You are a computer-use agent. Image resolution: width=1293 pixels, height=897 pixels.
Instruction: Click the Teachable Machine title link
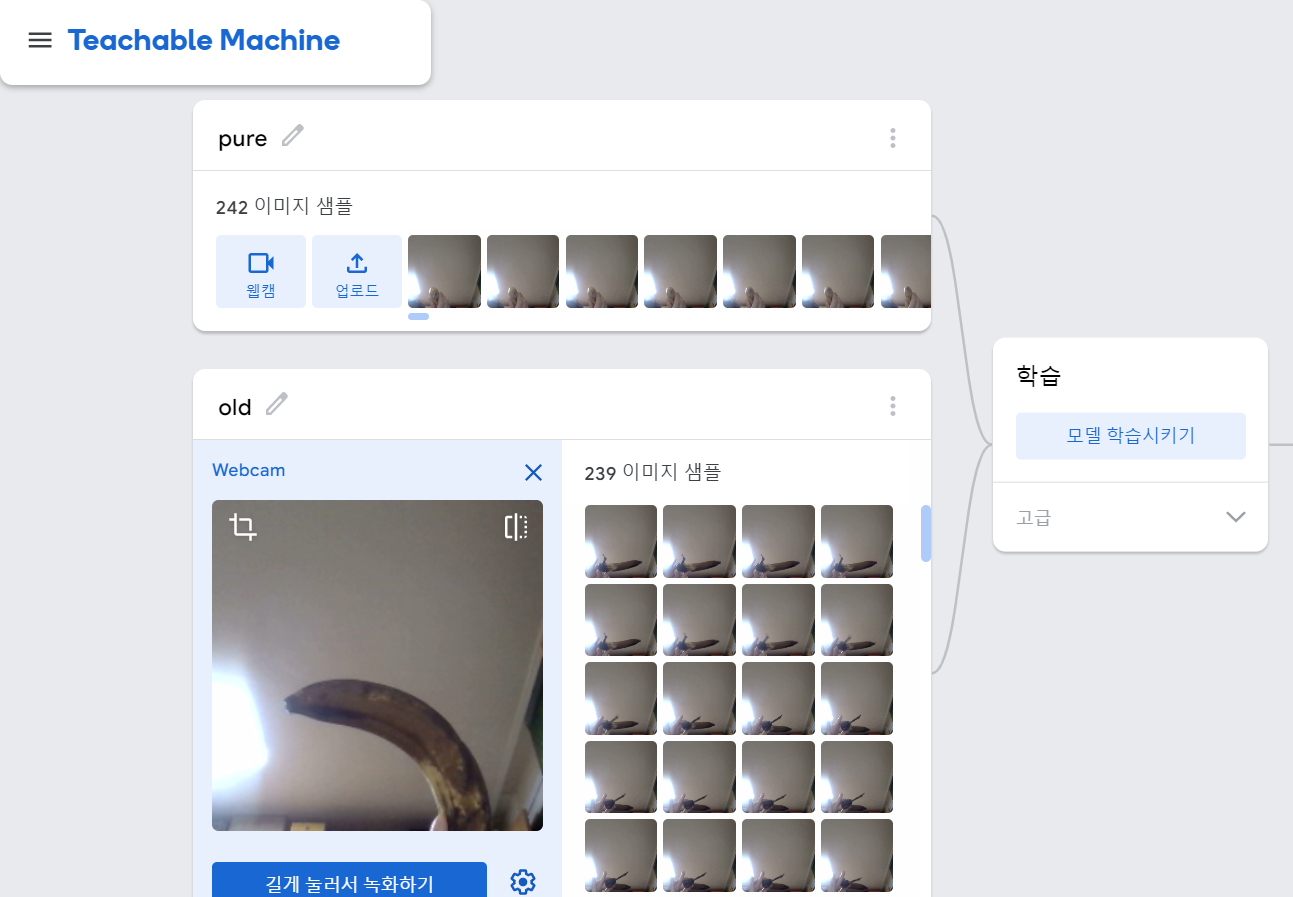[203, 40]
